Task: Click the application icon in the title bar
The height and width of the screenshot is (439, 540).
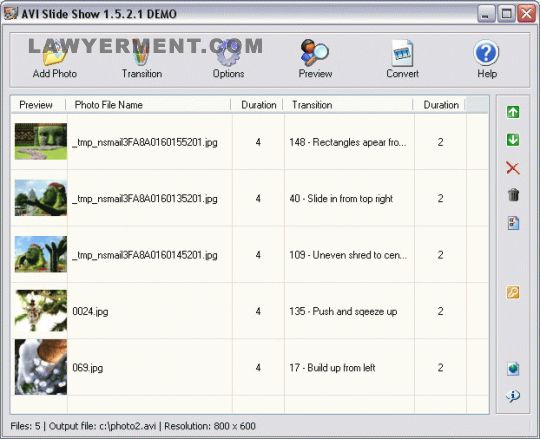Action: tap(11, 13)
